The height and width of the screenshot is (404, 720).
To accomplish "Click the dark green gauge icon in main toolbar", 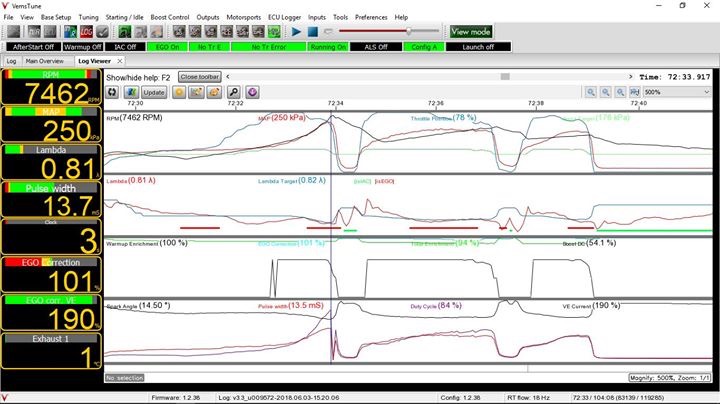I will pos(124,32).
